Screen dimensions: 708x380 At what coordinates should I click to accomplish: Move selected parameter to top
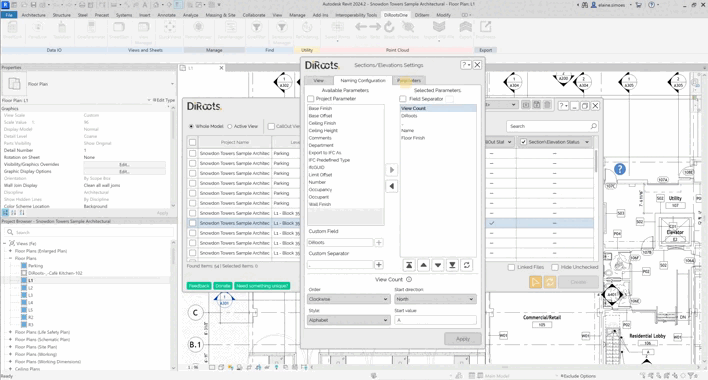pyautogui.click(x=409, y=265)
